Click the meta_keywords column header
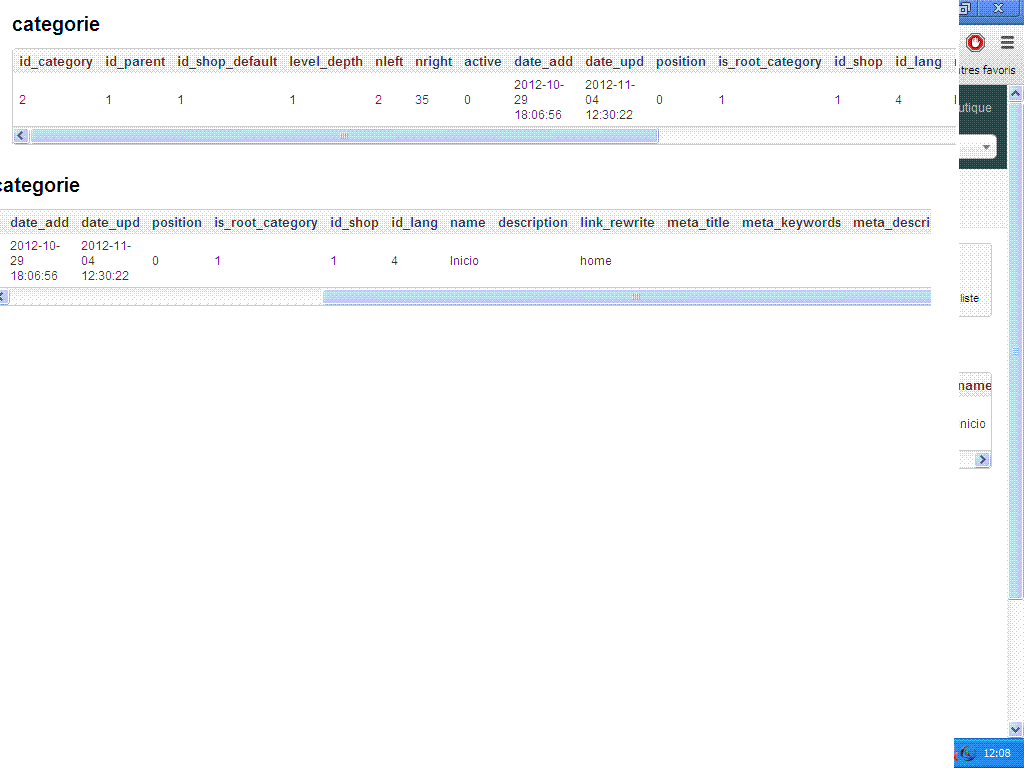The image size is (1024, 768). coord(792,223)
